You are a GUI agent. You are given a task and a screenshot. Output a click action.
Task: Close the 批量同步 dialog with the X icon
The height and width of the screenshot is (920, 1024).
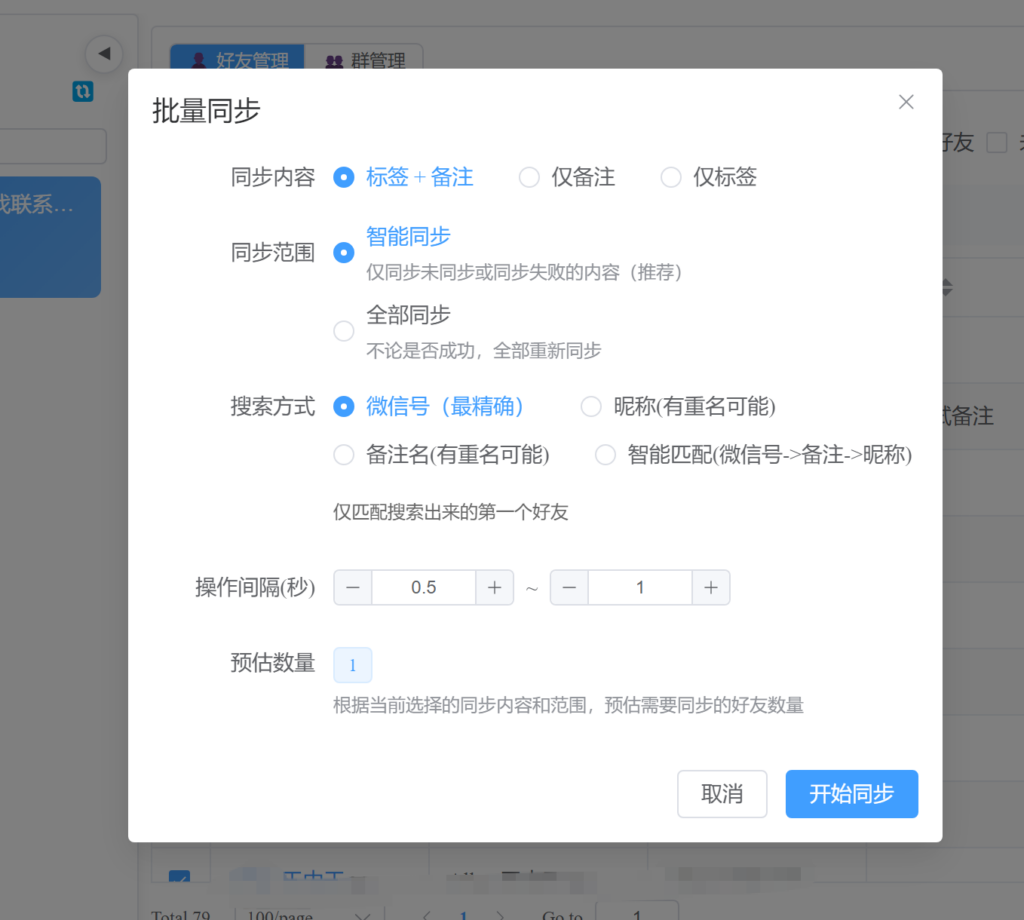click(906, 102)
